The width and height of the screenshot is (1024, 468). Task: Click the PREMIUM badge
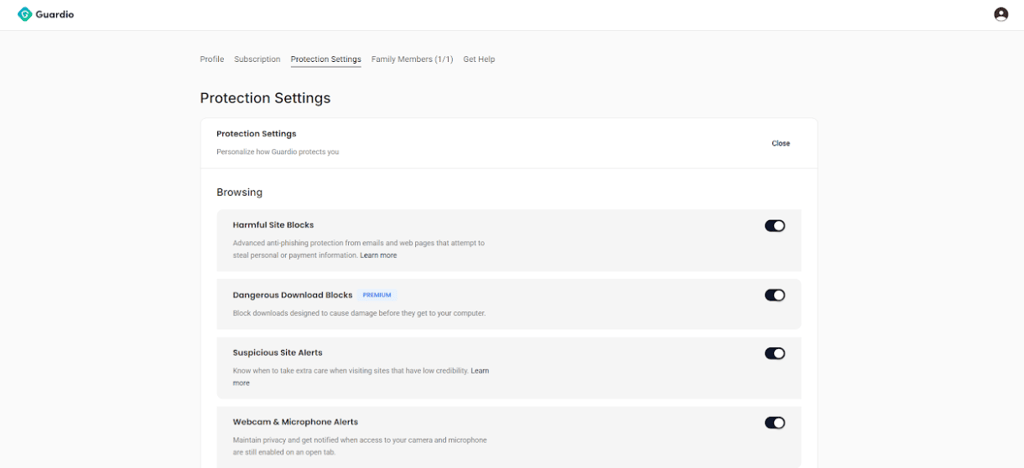point(377,295)
